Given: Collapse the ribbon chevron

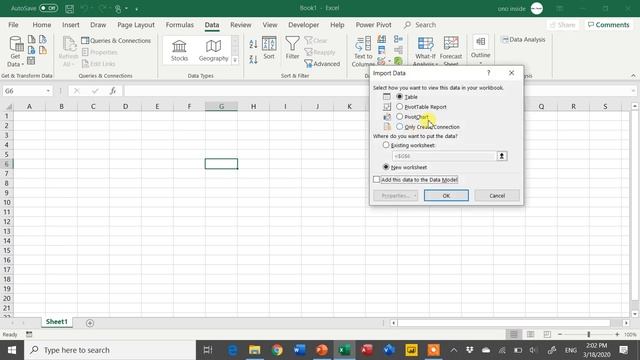Looking at the screenshot, I should (633, 76).
